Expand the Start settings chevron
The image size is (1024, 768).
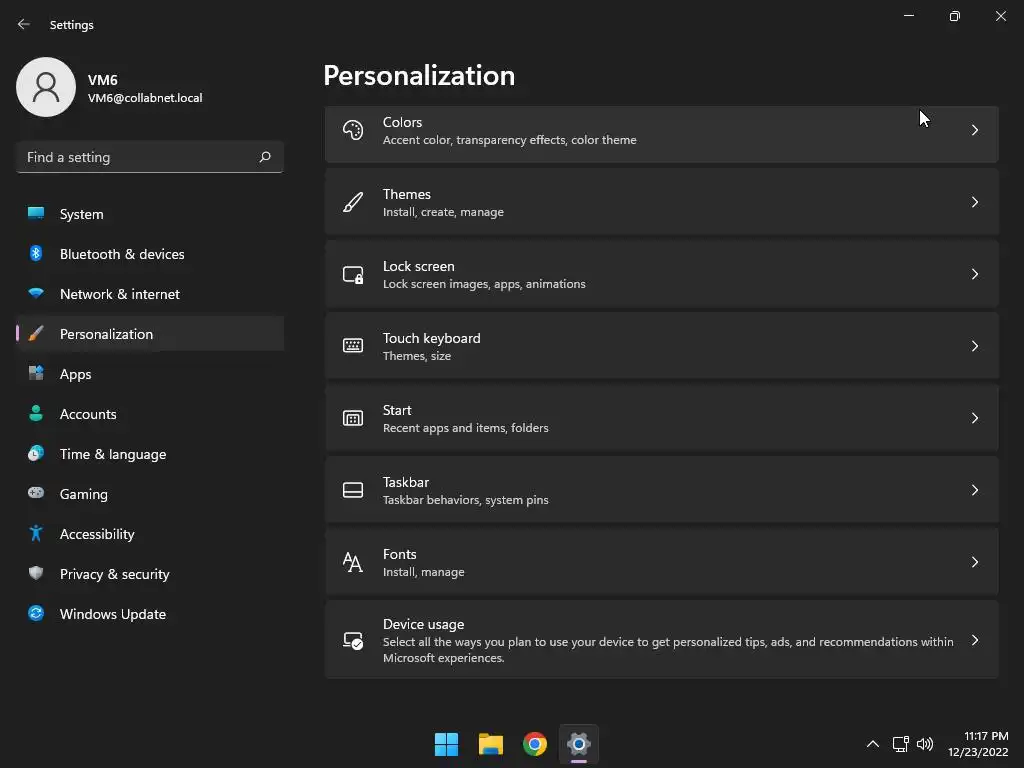point(974,418)
